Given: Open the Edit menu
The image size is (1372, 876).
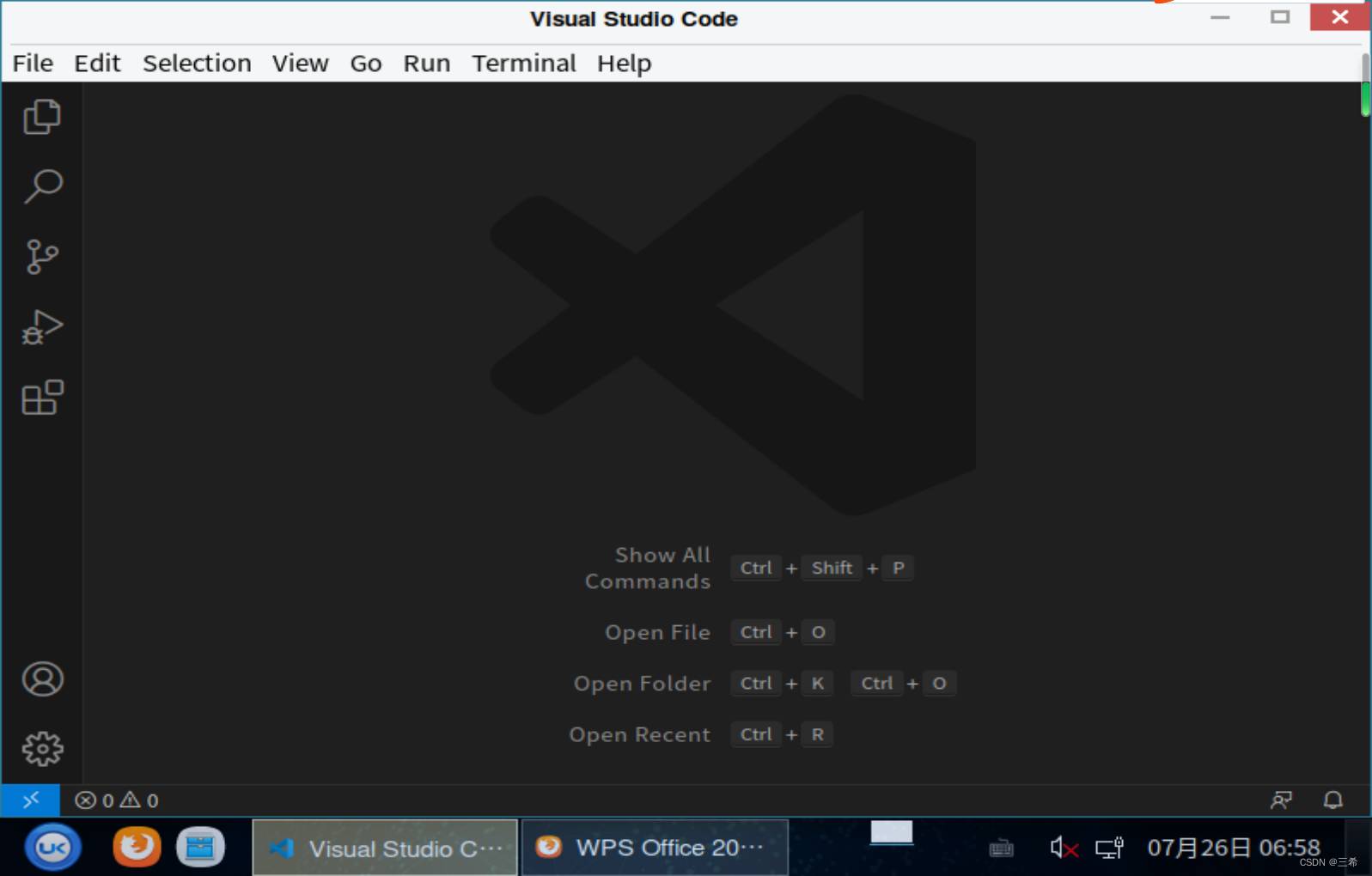Looking at the screenshot, I should click(x=97, y=64).
